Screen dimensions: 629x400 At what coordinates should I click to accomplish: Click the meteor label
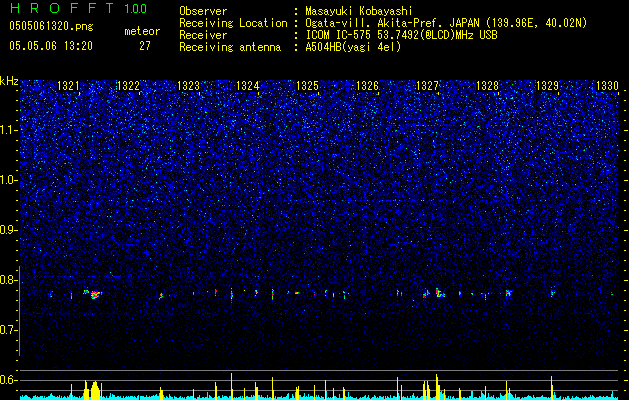142,31
